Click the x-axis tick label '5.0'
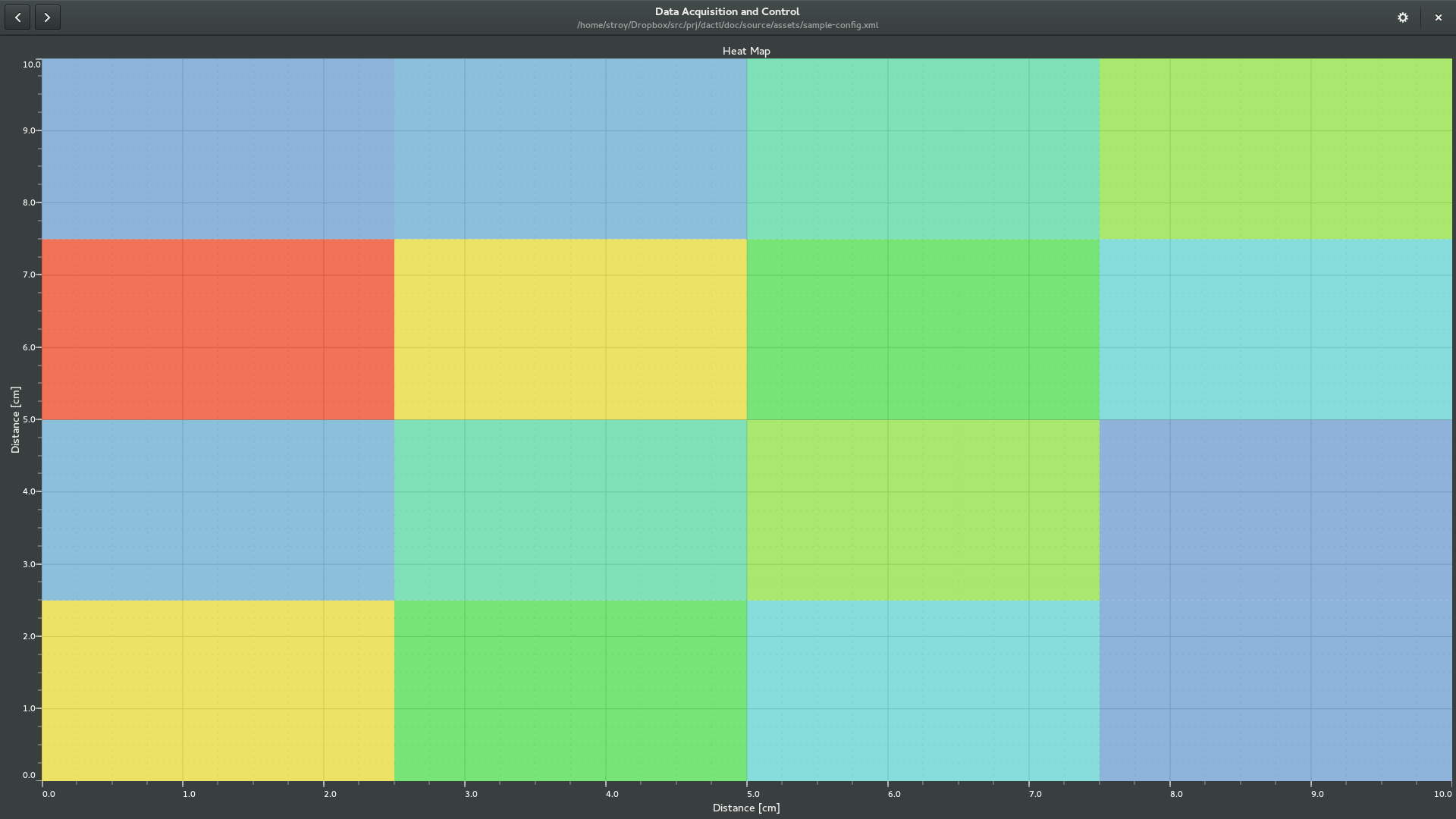 (x=753, y=794)
